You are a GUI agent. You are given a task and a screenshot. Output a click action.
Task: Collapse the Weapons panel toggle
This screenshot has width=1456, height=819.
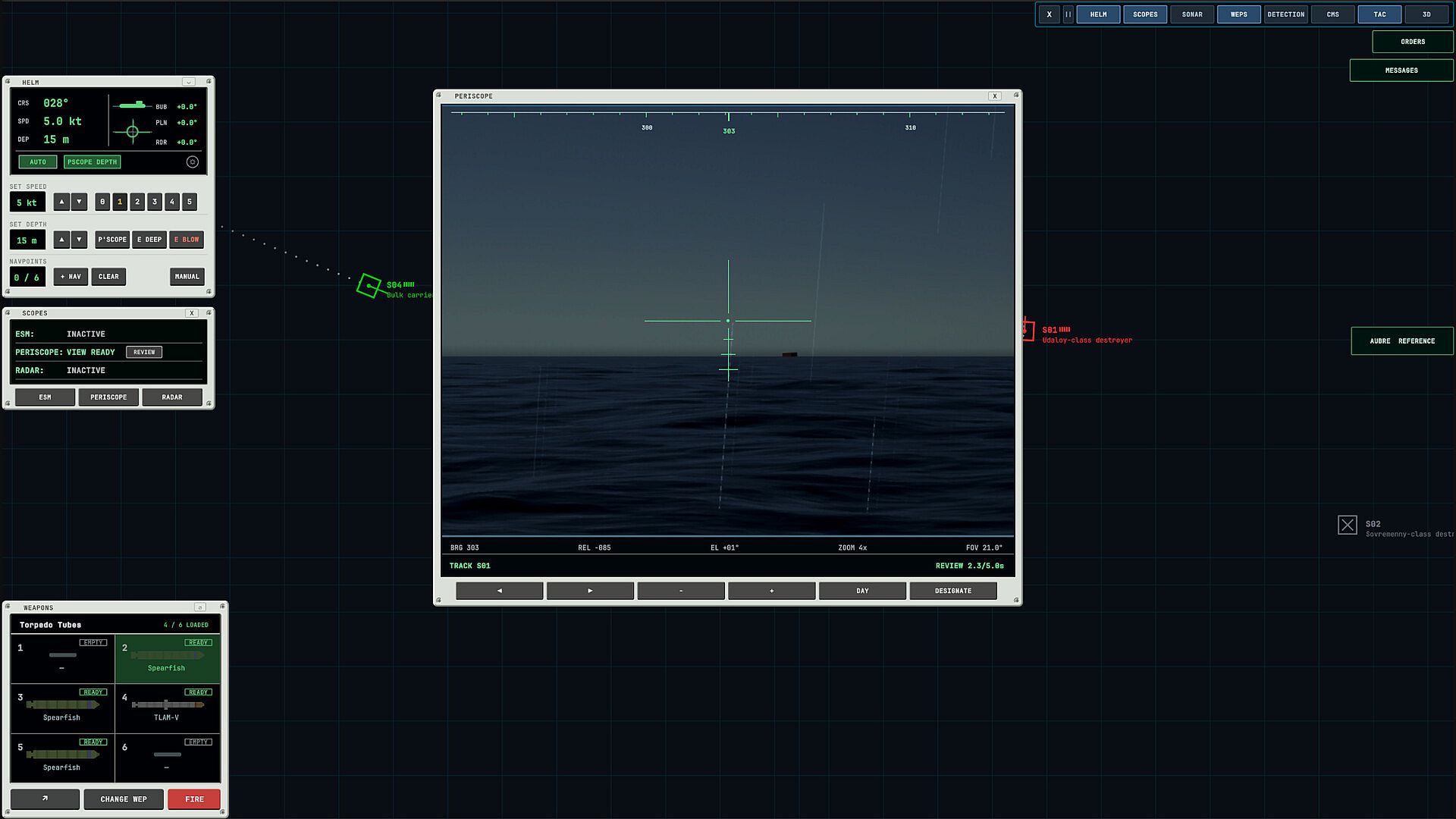click(200, 607)
